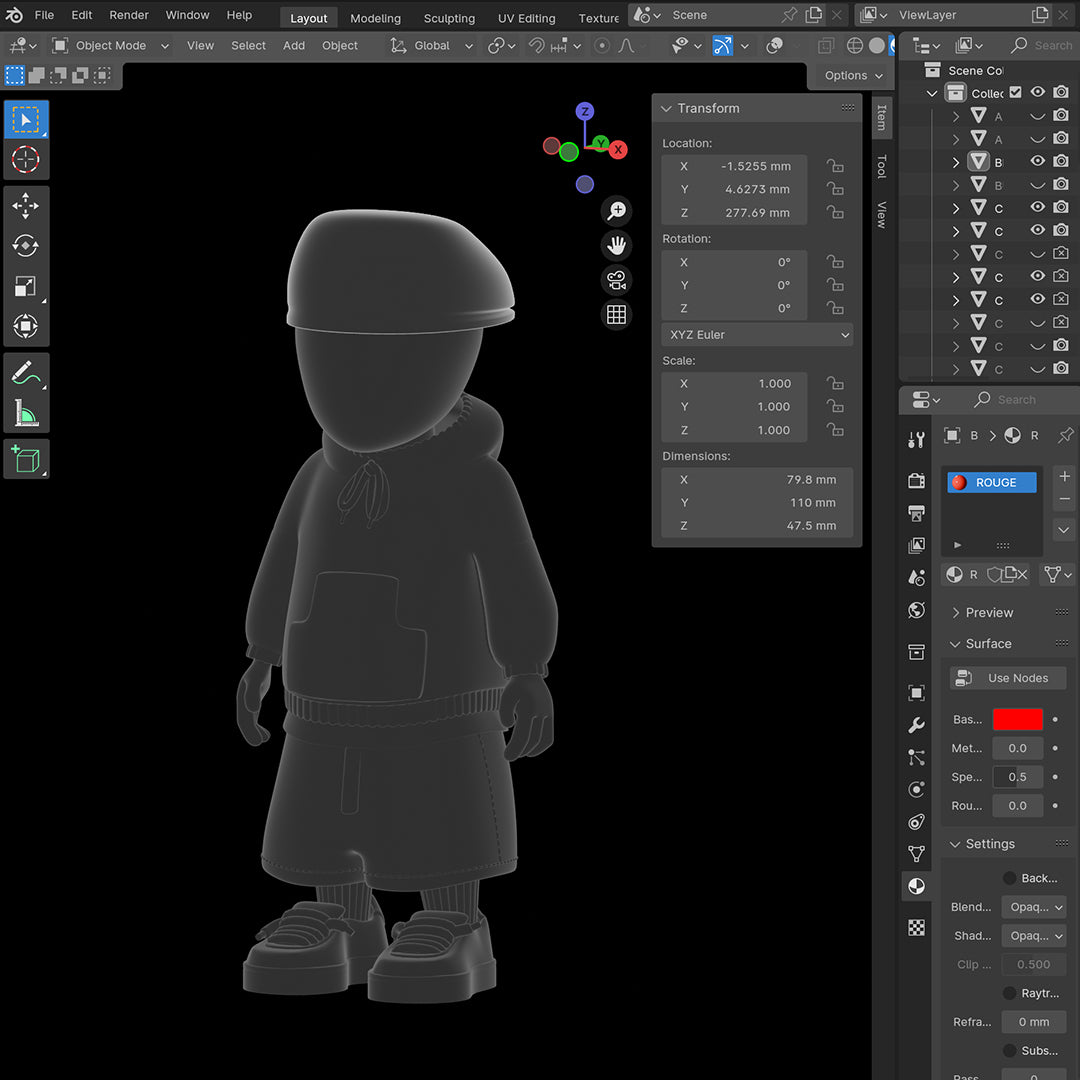Open the Object Mode dropdown
Image resolution: width=1080 pixels, height=1080 pixels.
(x=110, y=46)
